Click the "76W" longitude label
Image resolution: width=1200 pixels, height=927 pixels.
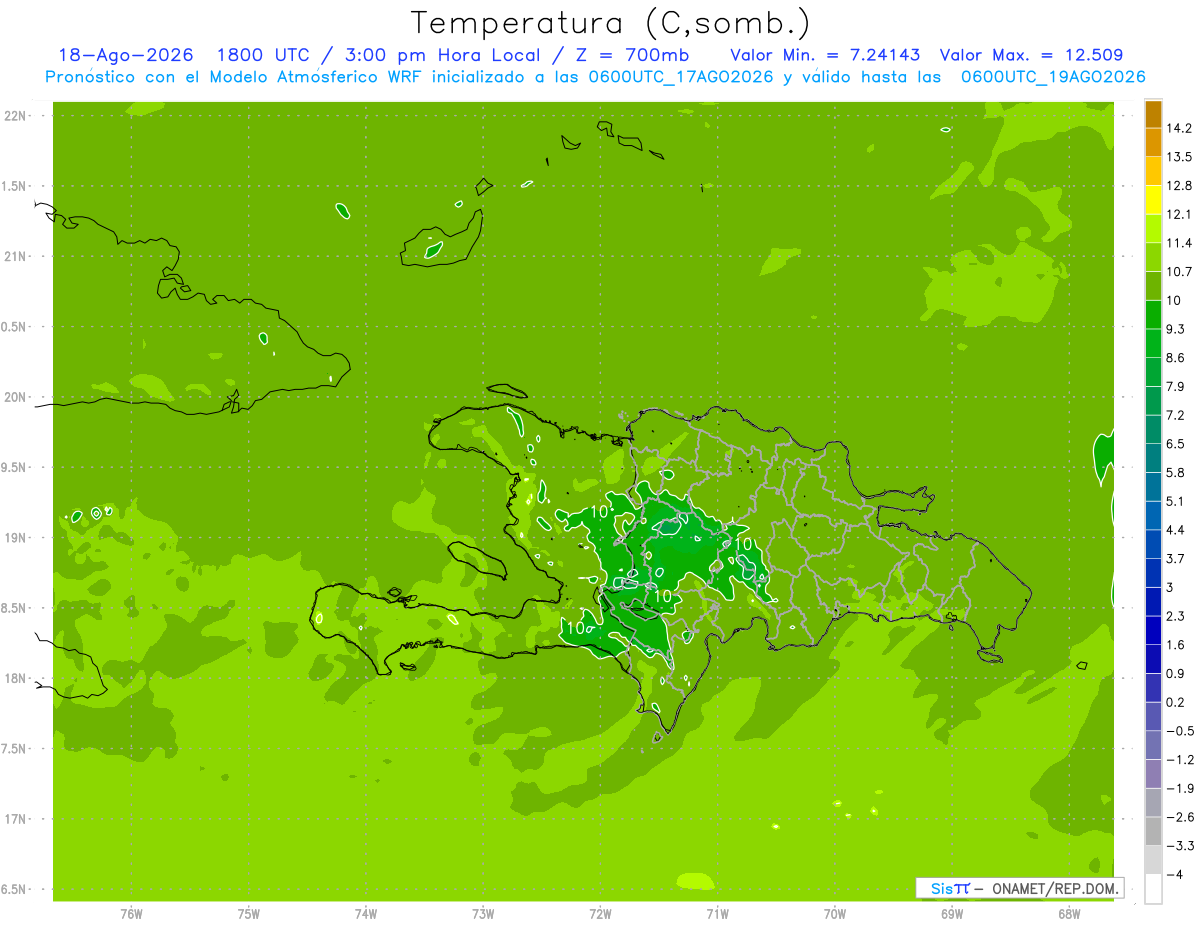coord(131,913)
